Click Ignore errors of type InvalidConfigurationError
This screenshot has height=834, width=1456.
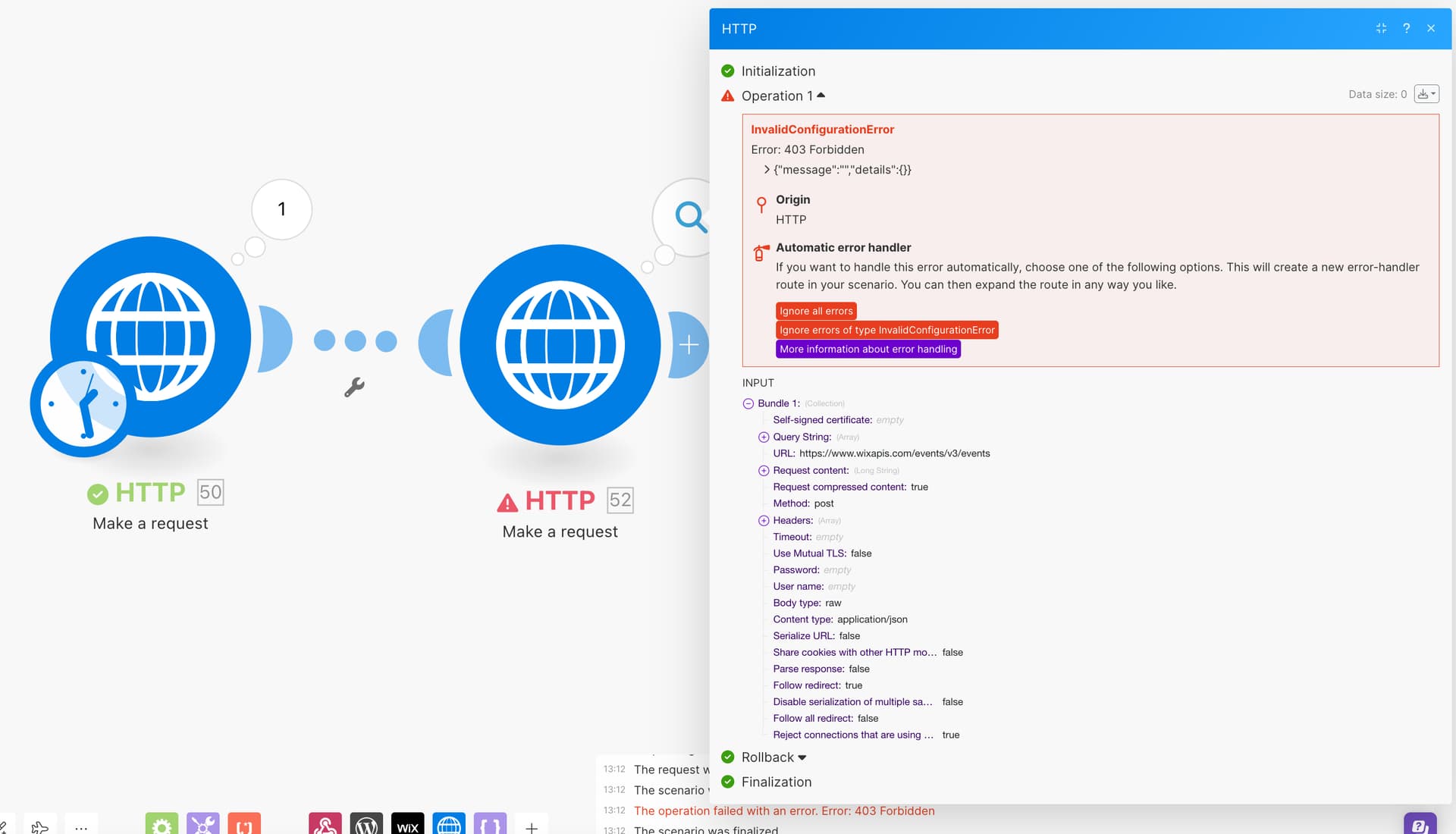click(886, 330)
